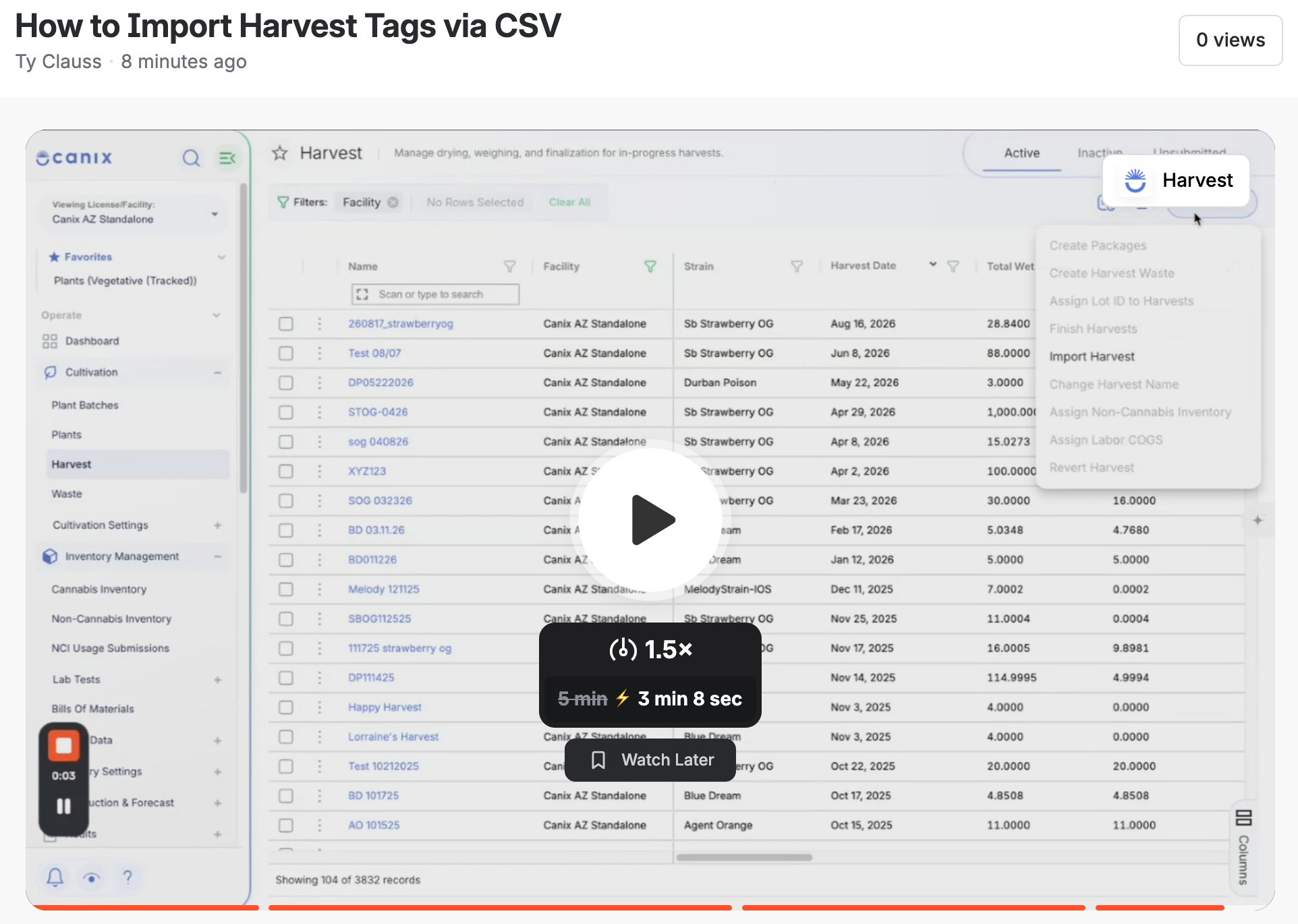Click the Scan or type to search field
The width and height of the screenshot is (1298, 924).
435,294
